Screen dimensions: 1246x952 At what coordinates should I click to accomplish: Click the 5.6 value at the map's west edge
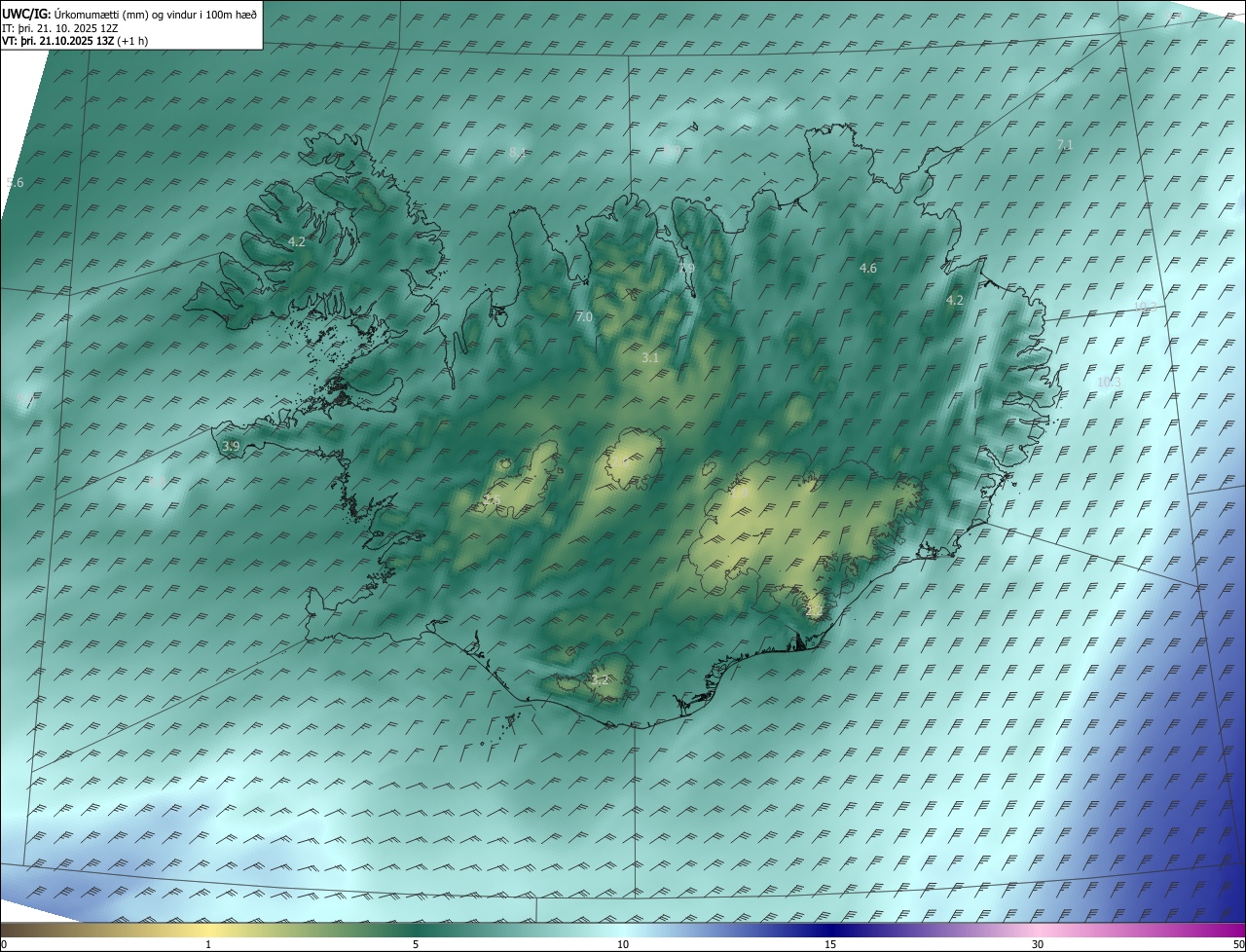(15, 182)
